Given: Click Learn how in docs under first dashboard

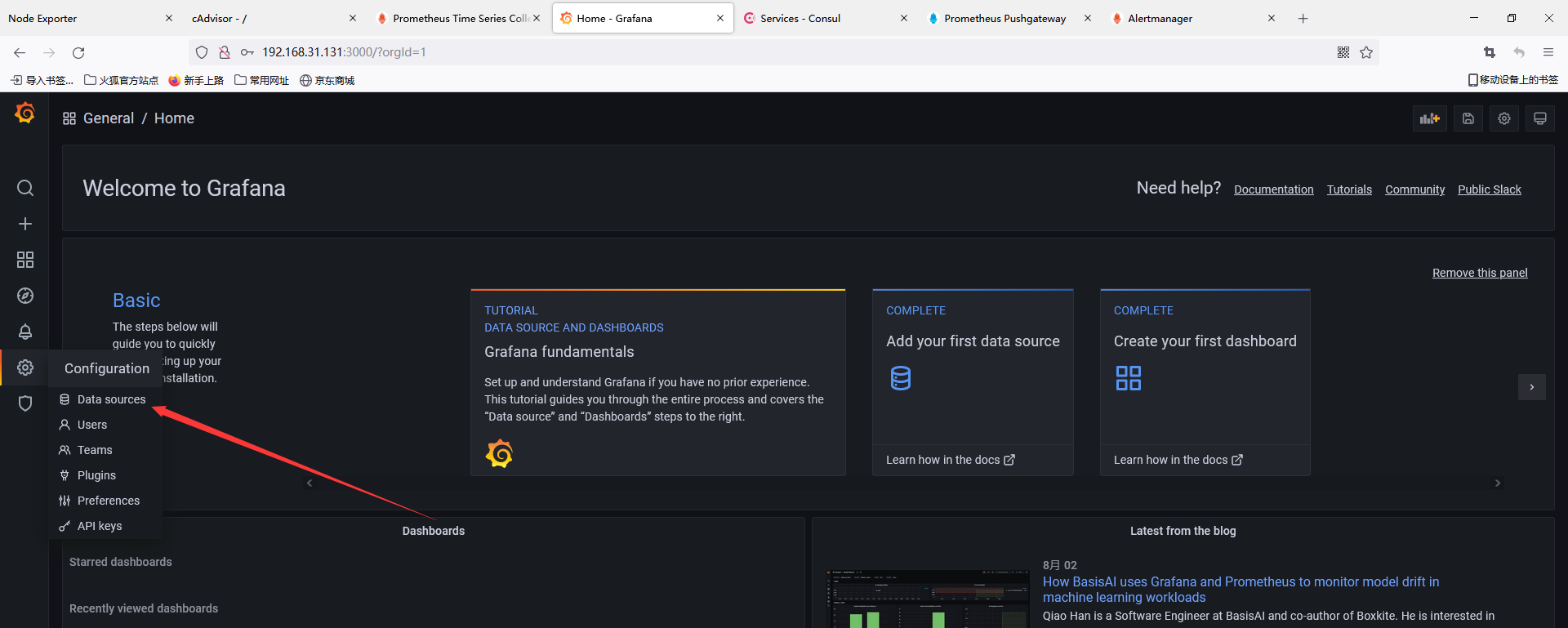Looking at the screenshot, I should (x=1178, y=460).
